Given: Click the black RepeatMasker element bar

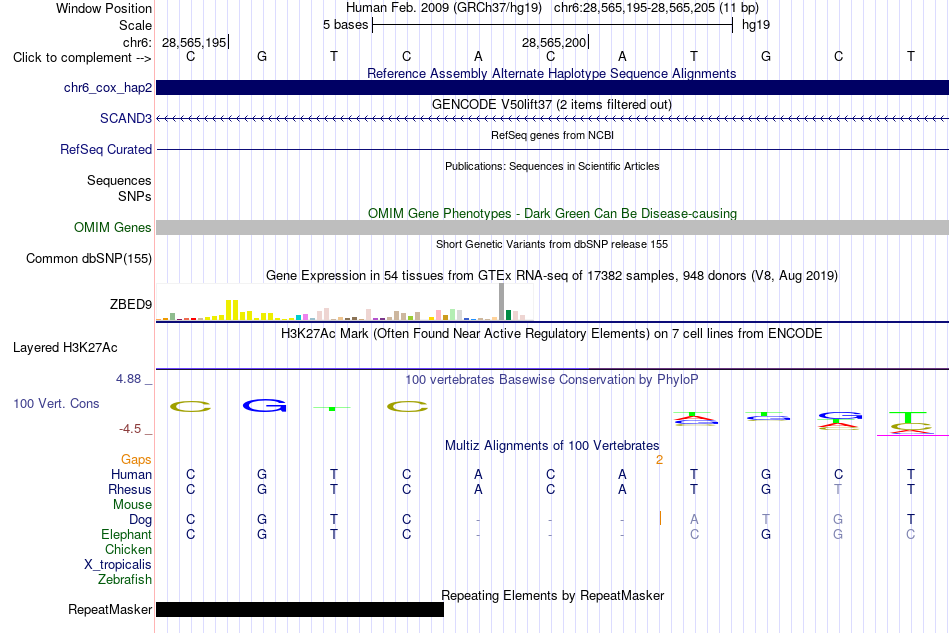Looking at the screenshot, I should click(300, 609).
